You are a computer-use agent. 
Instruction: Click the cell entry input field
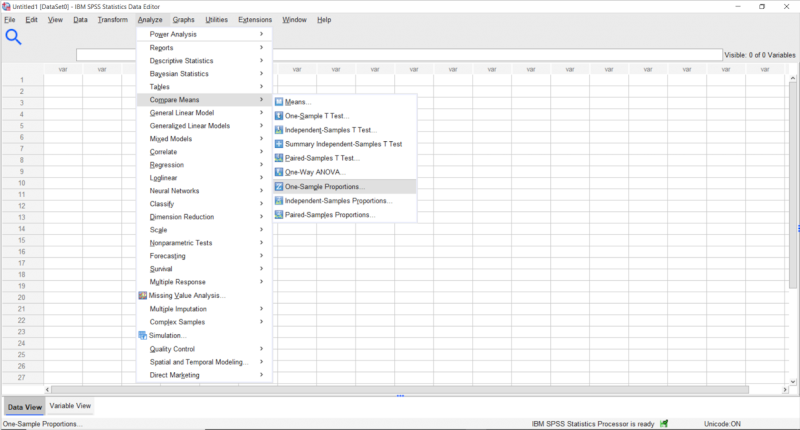tap(398, 56)
